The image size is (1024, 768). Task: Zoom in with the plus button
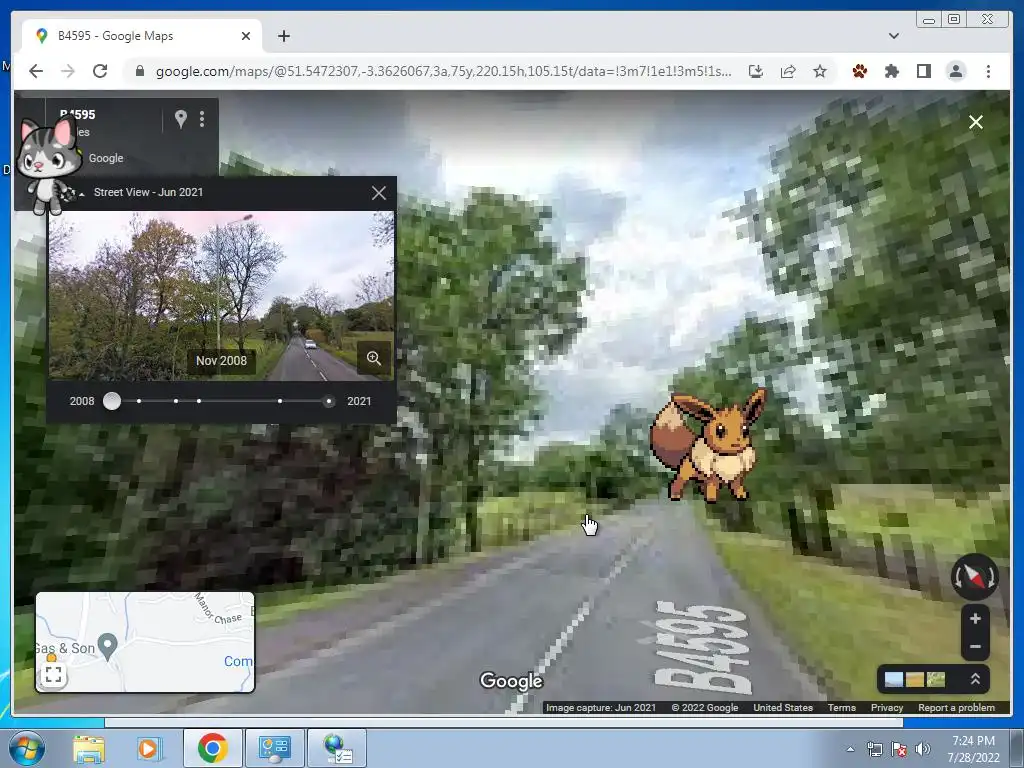click(975, 618)
